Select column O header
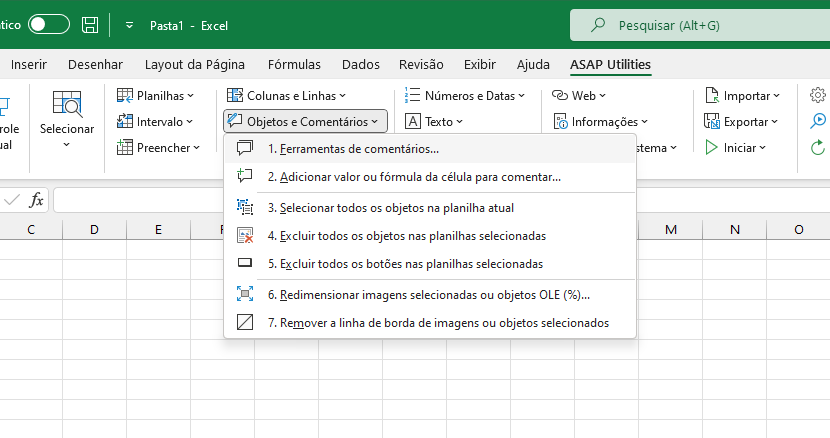Screen dimensions: 830x438 [798, 229]
